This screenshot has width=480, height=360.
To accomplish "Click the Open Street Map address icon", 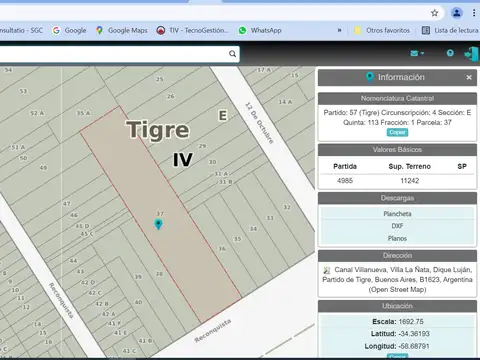I will pyautogui.click(x=327, y=270).
